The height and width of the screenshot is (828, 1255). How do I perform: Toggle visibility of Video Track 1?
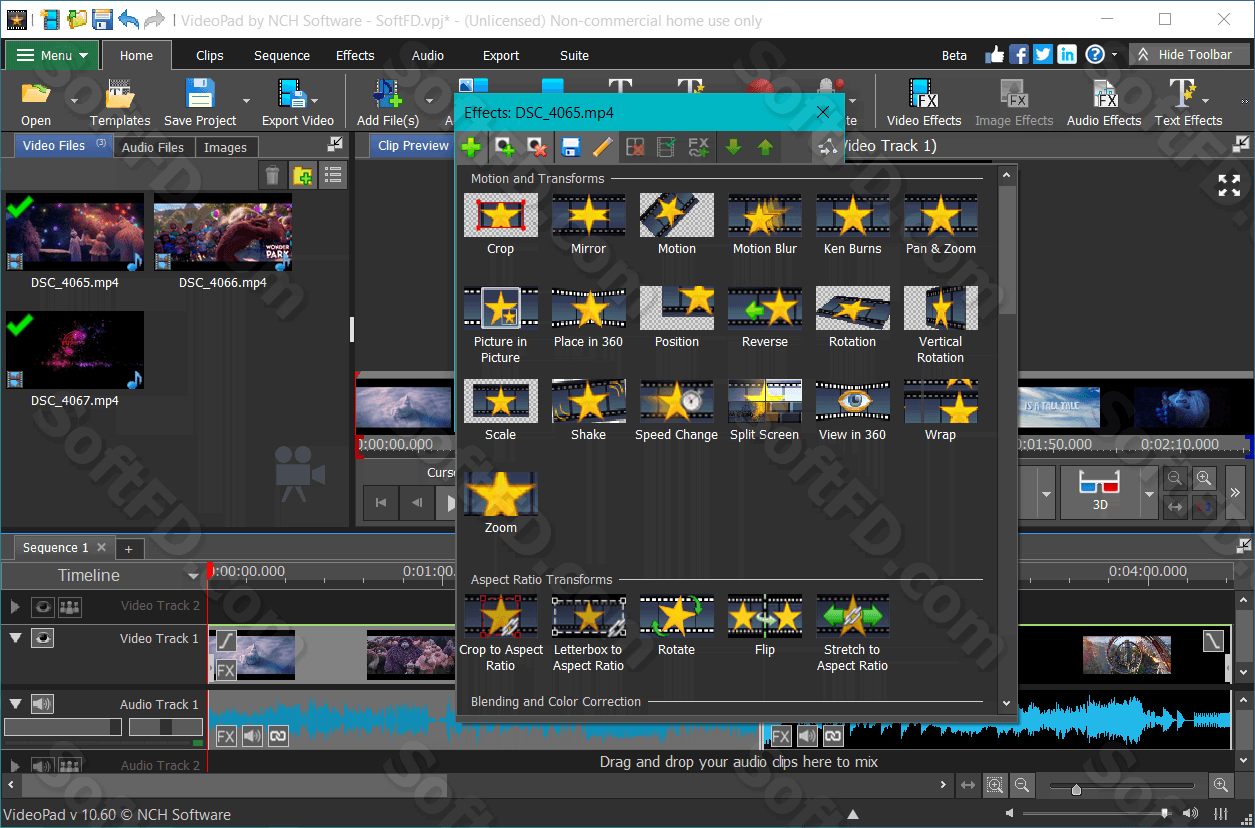point(42,638)
